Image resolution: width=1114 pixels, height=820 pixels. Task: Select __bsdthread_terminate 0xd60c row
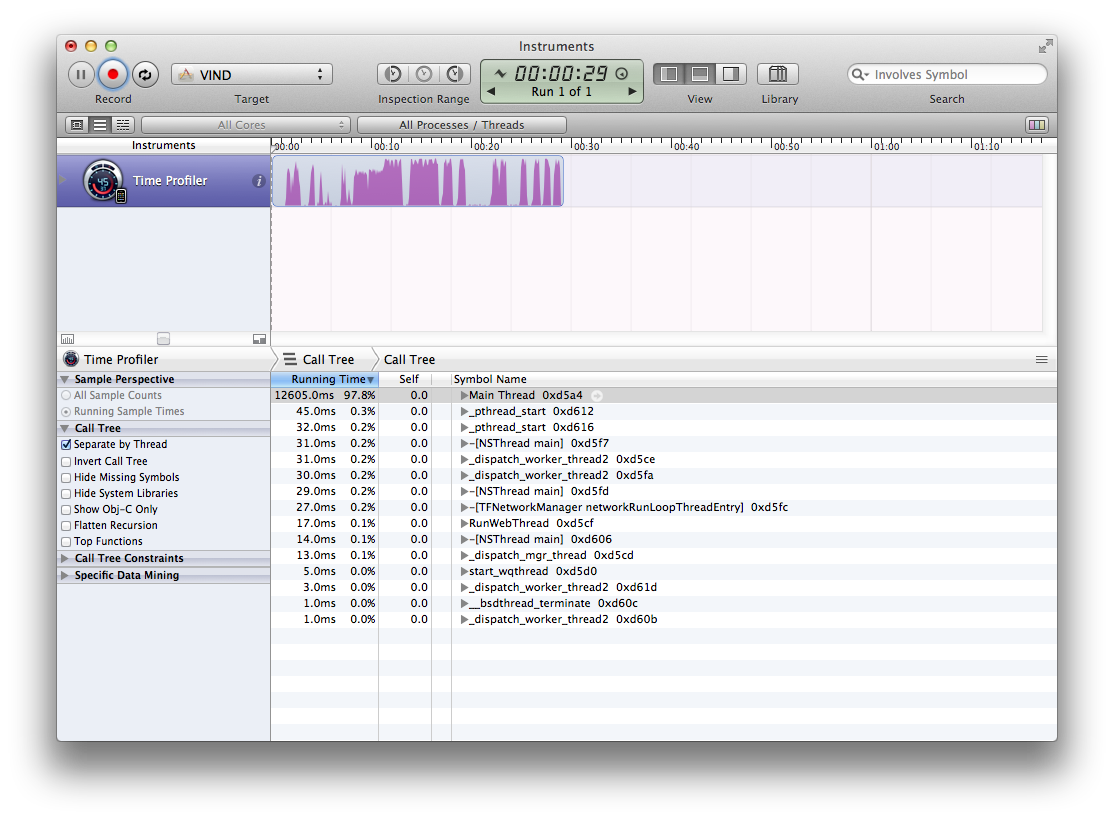664,603
